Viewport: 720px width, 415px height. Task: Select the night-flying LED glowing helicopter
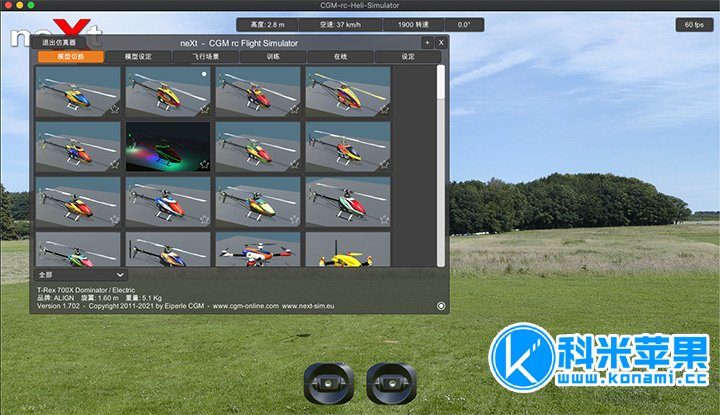168,147
